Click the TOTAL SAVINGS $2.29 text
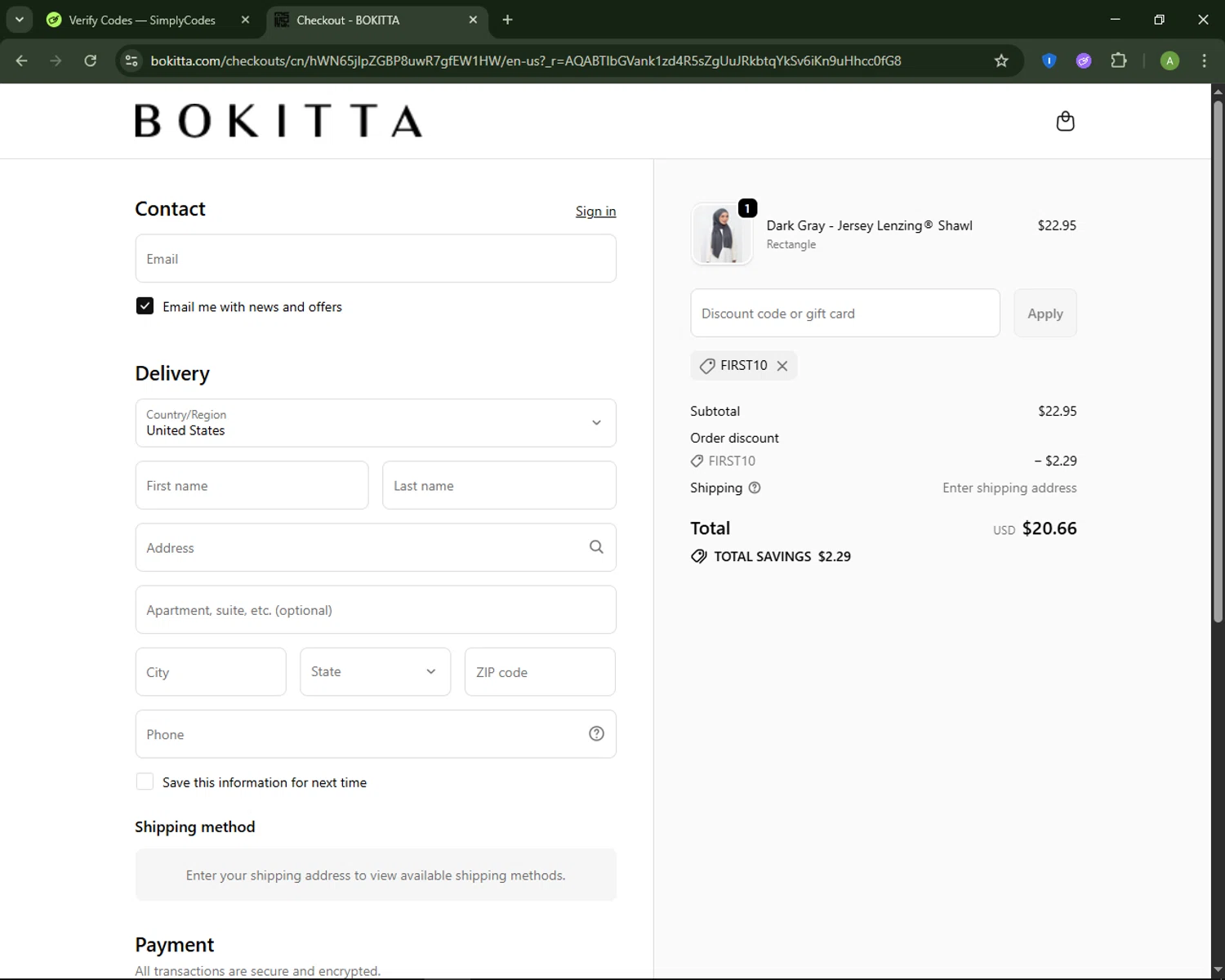The image size is (1225, 980). click(782, 556)
